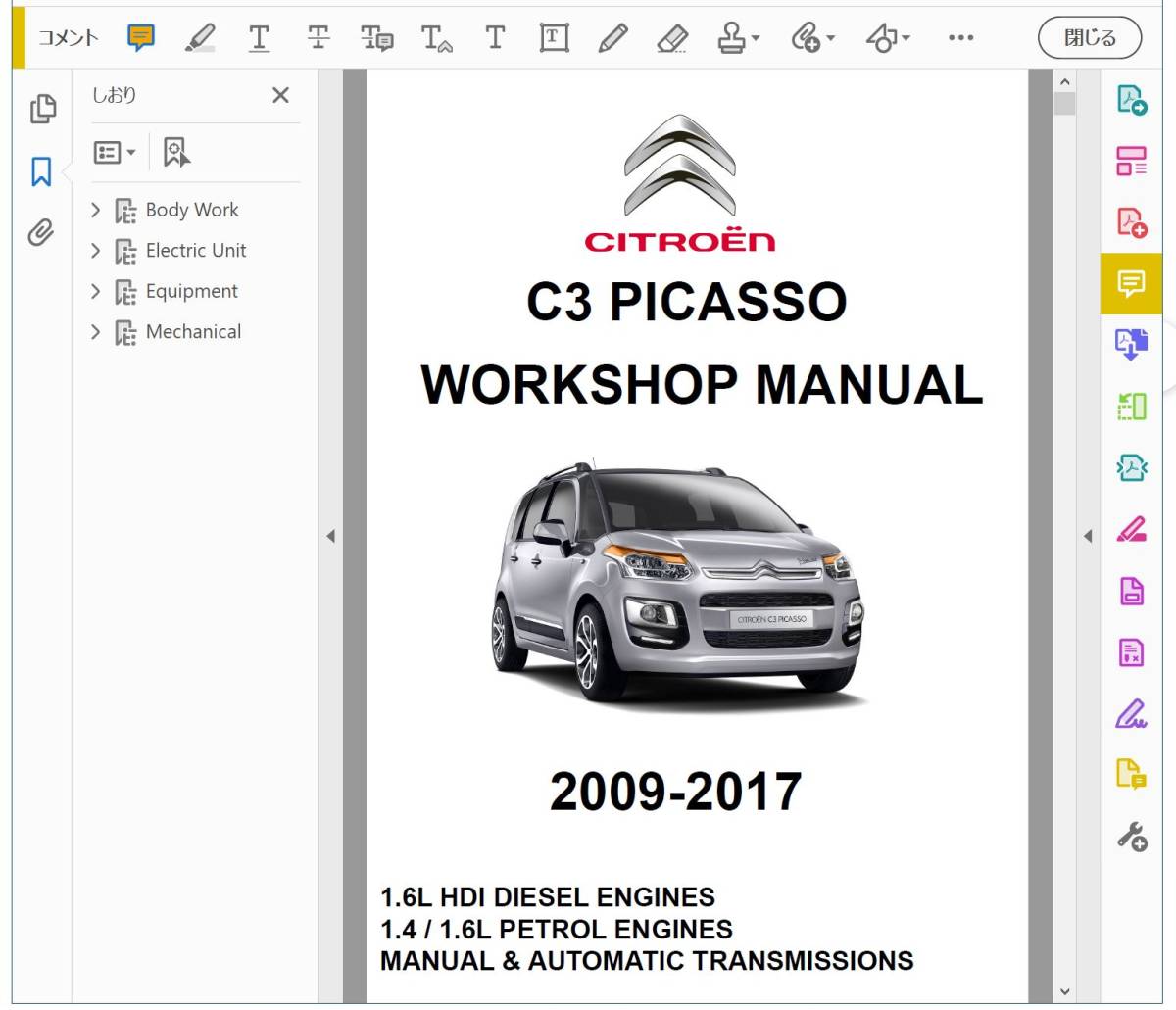Open the Combine Files tool
Image resolution: width=1176 pixels, height=1010 pixels.
[x=1132, y=345]
